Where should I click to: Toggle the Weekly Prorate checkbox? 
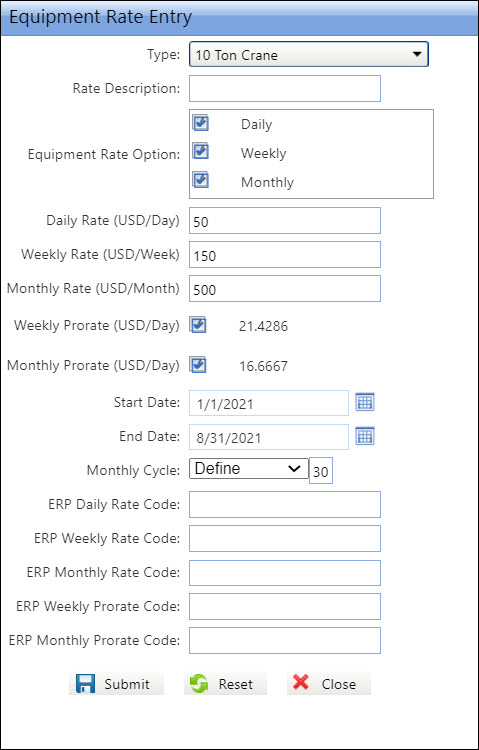tap(198, 325)
